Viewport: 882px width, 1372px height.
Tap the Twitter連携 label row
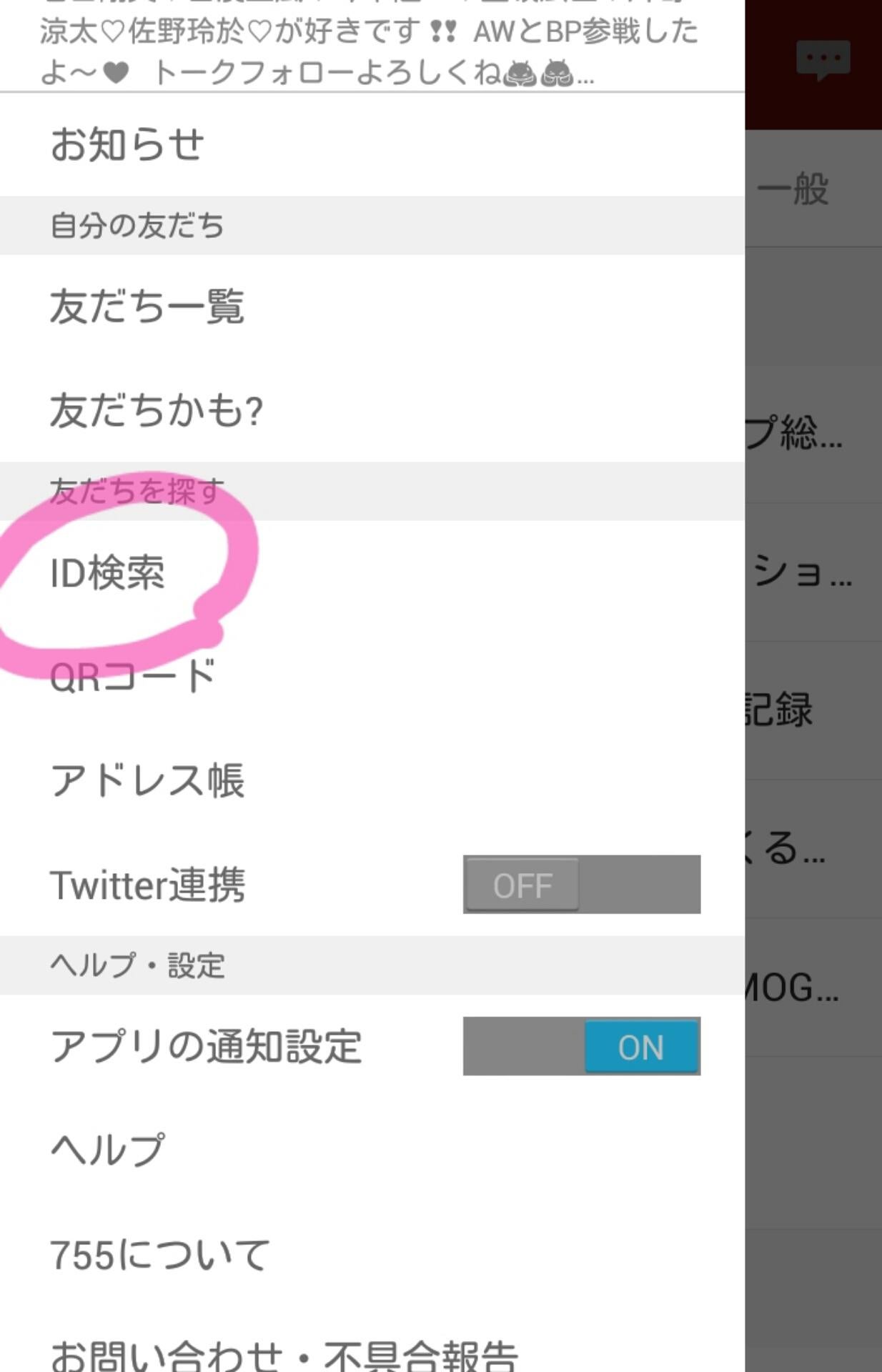point(147,885)
